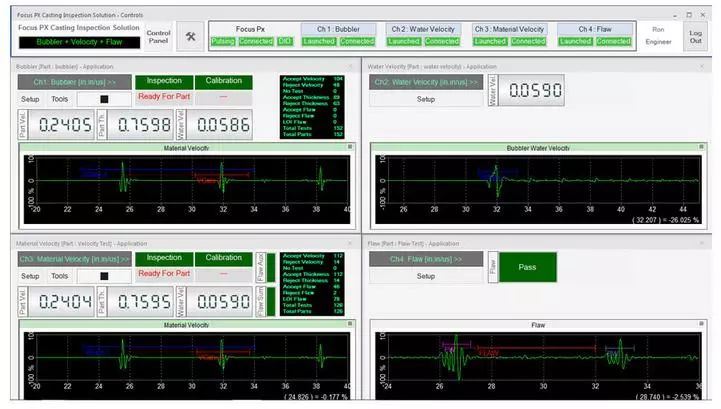The image size is (721, 409).
Task: Click the black square stop button in Material Velocity panel
Action: coord(103,275)
